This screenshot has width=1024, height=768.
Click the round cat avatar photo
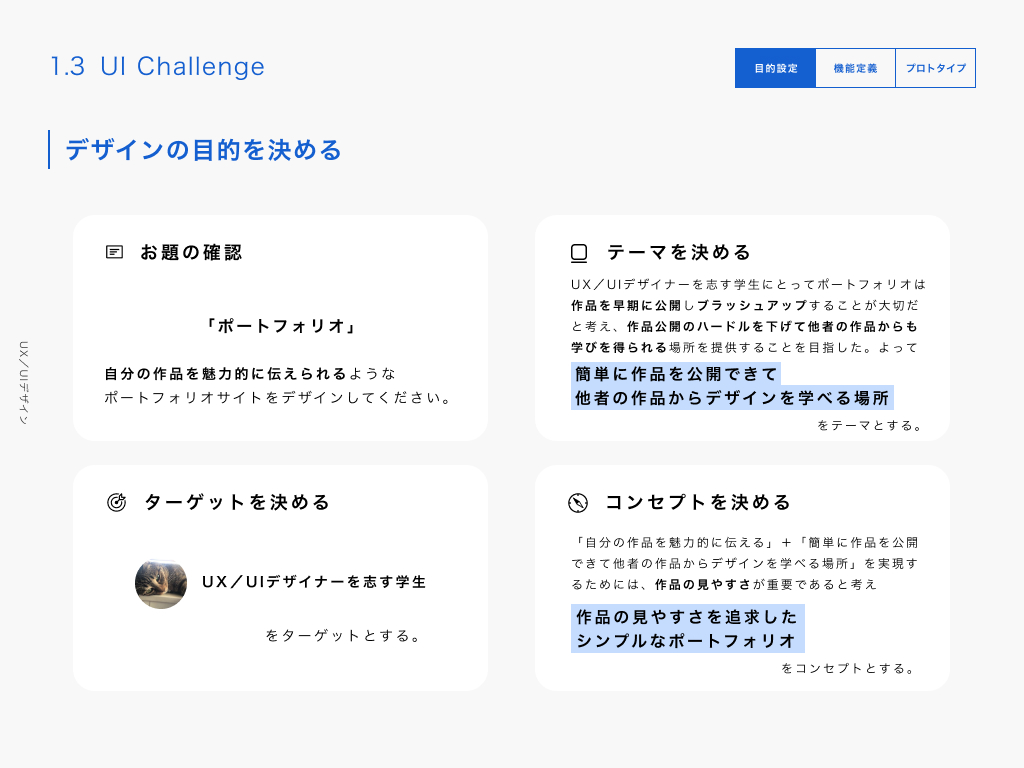point(161,583)
